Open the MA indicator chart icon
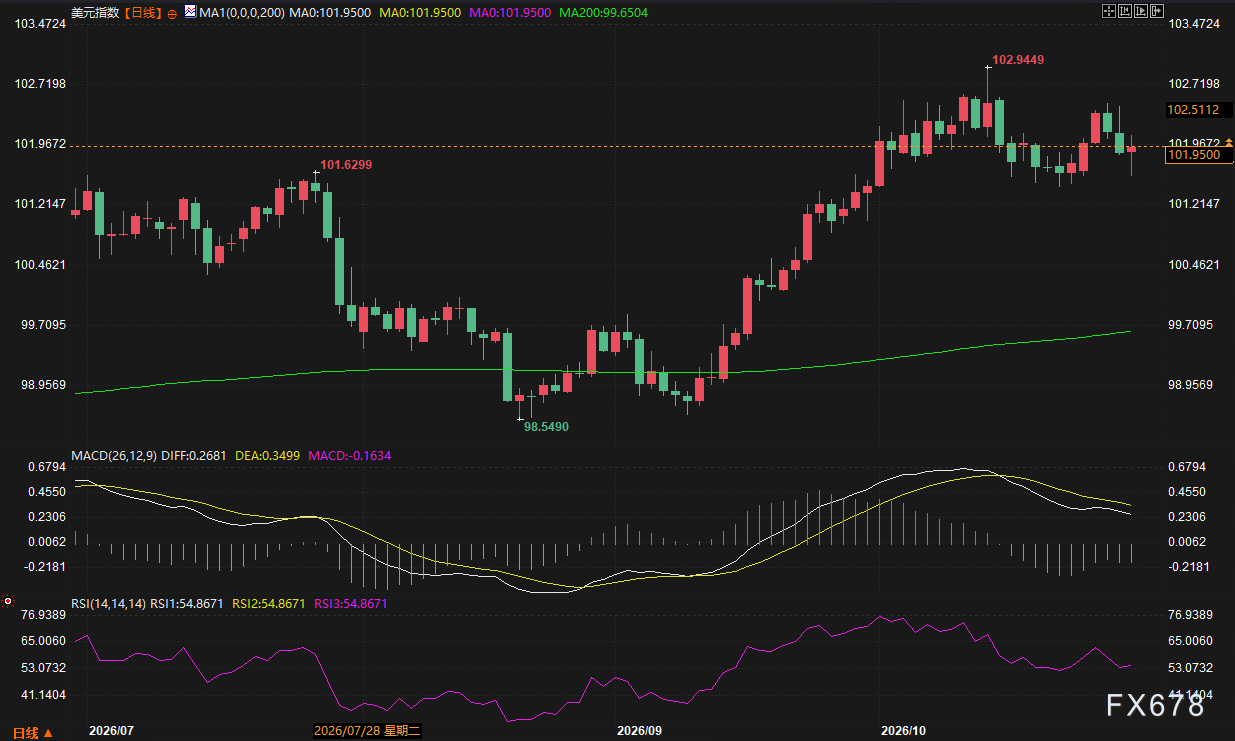Image resolution: width=1235 pixels, height=741 pixels. coord(190,12)
